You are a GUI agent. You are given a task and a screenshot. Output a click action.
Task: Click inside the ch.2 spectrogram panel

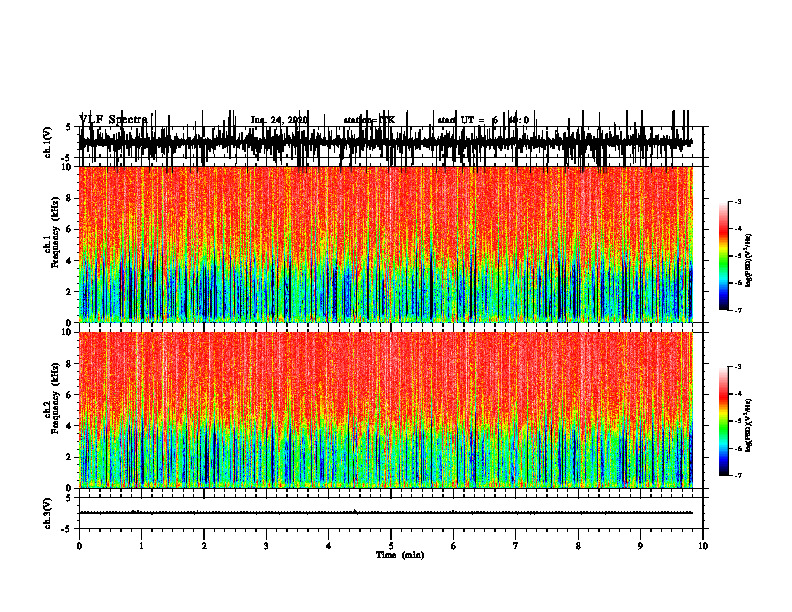coord(385,410)
